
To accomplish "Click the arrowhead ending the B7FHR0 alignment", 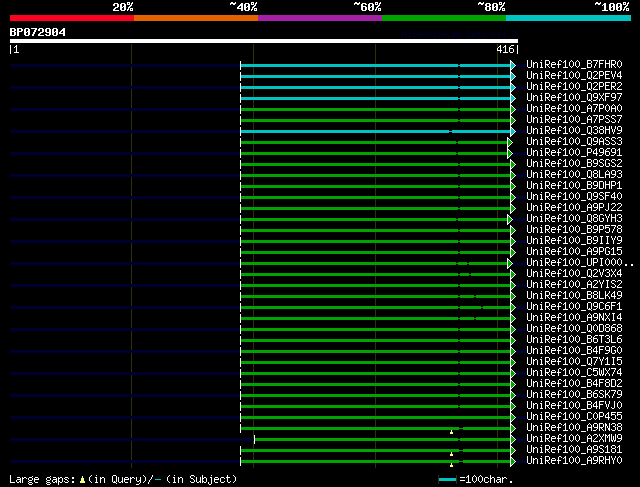I will click(513, 65).
